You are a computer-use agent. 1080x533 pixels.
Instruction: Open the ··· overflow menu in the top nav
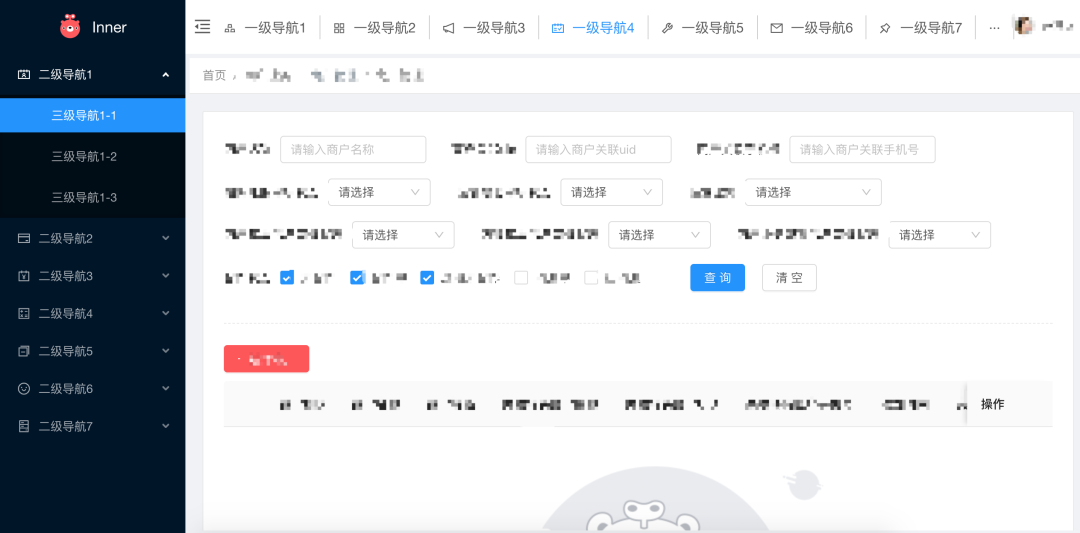pyautogui.click(x=994, y=28)
